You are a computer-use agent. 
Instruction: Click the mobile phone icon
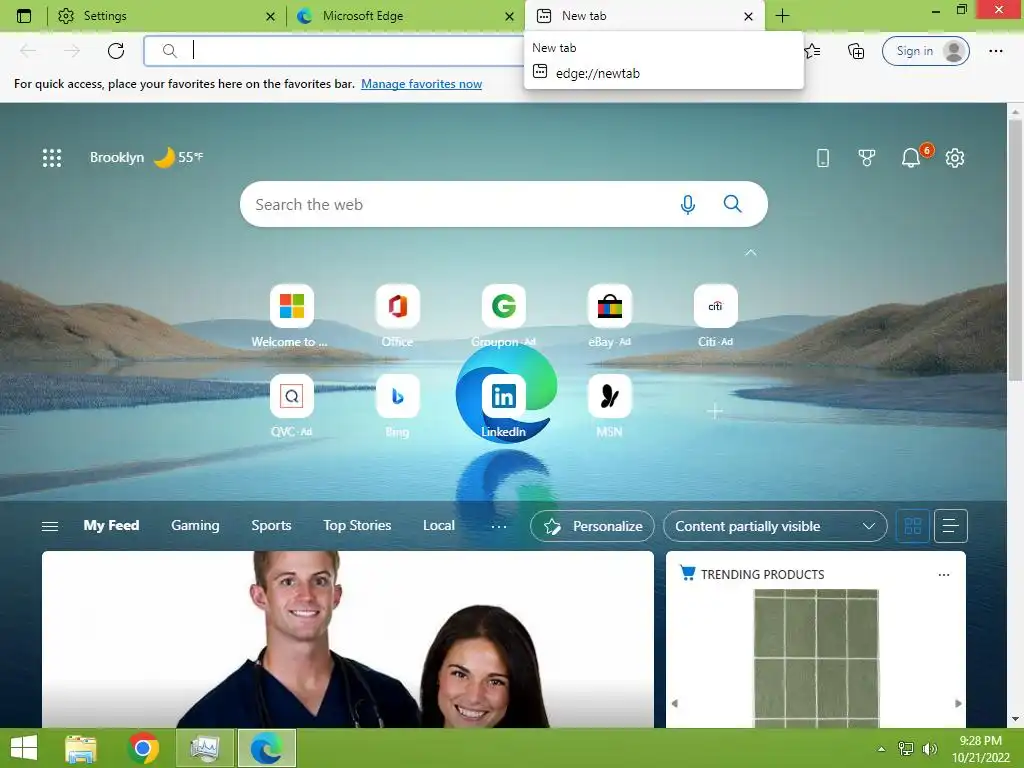(823, 157)
